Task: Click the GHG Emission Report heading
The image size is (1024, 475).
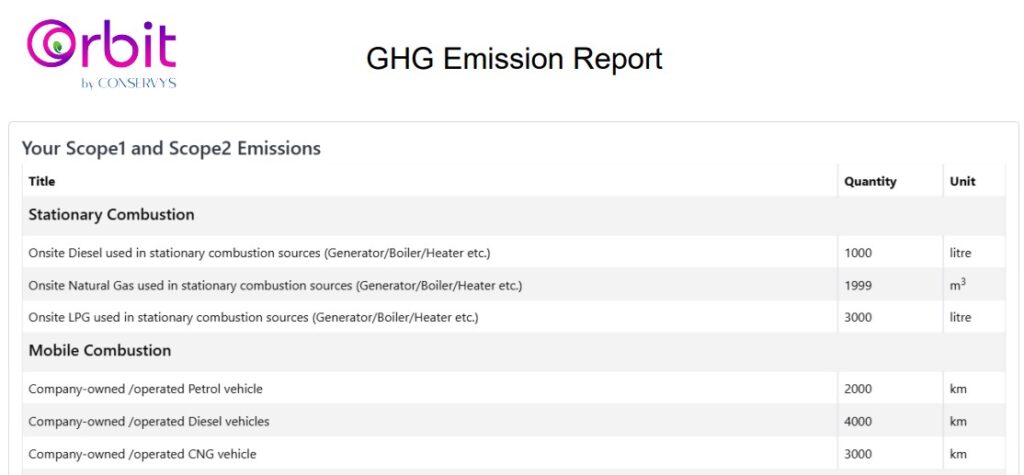Action: 514,59
